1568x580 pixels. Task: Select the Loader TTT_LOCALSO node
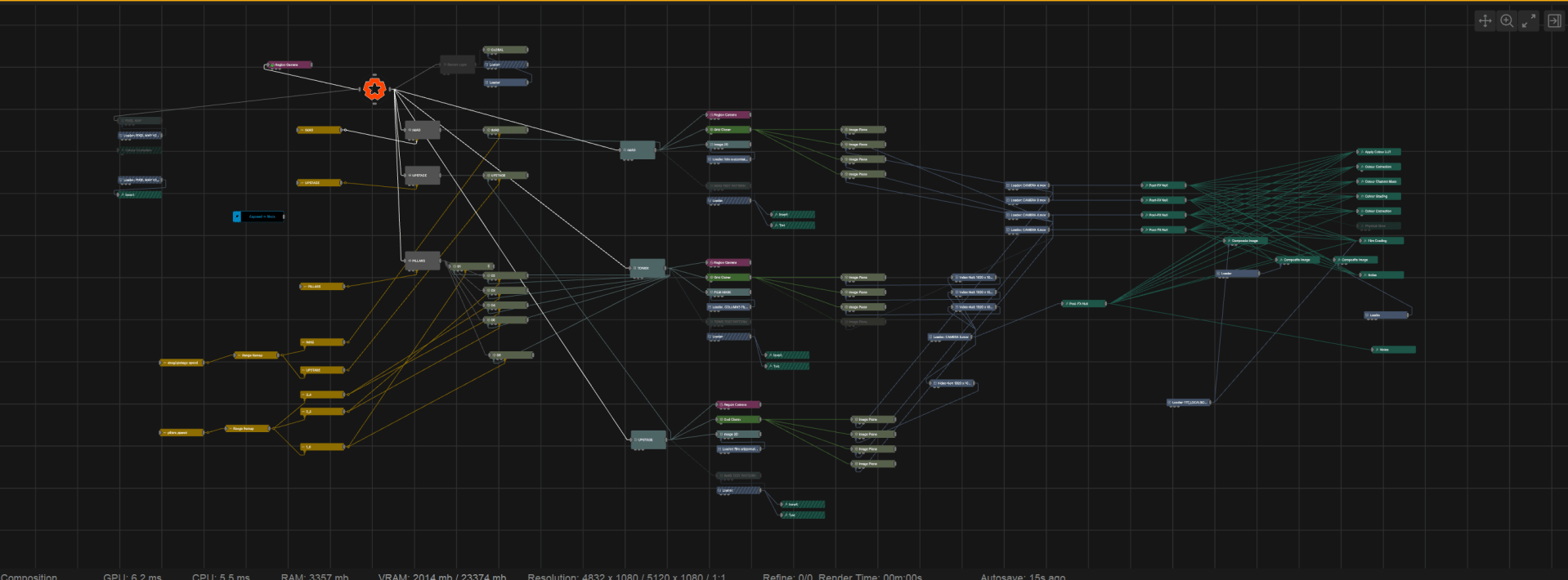1188,403
